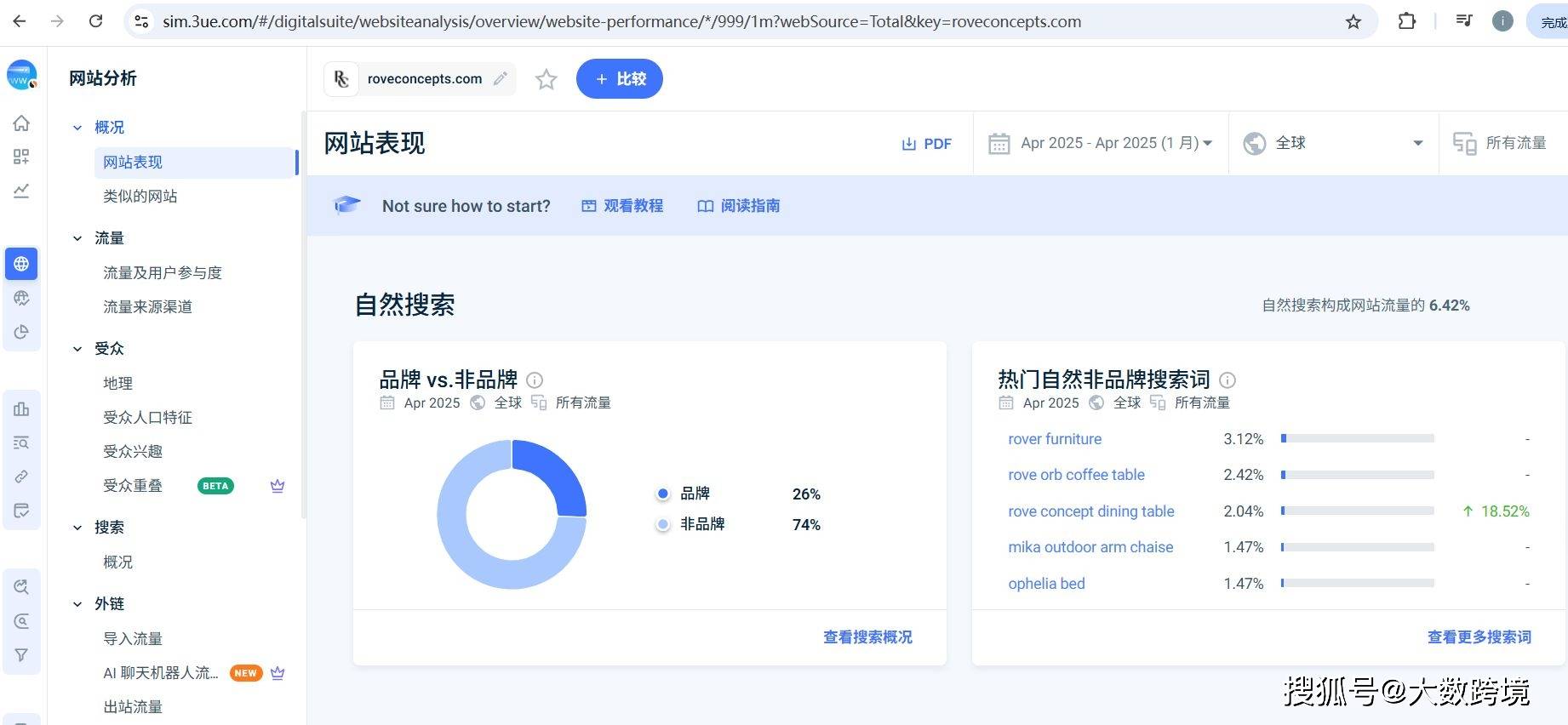Click the roveconcepts.com site chip
Screen dimensions: 1568x725
click(x=420, y=78)
